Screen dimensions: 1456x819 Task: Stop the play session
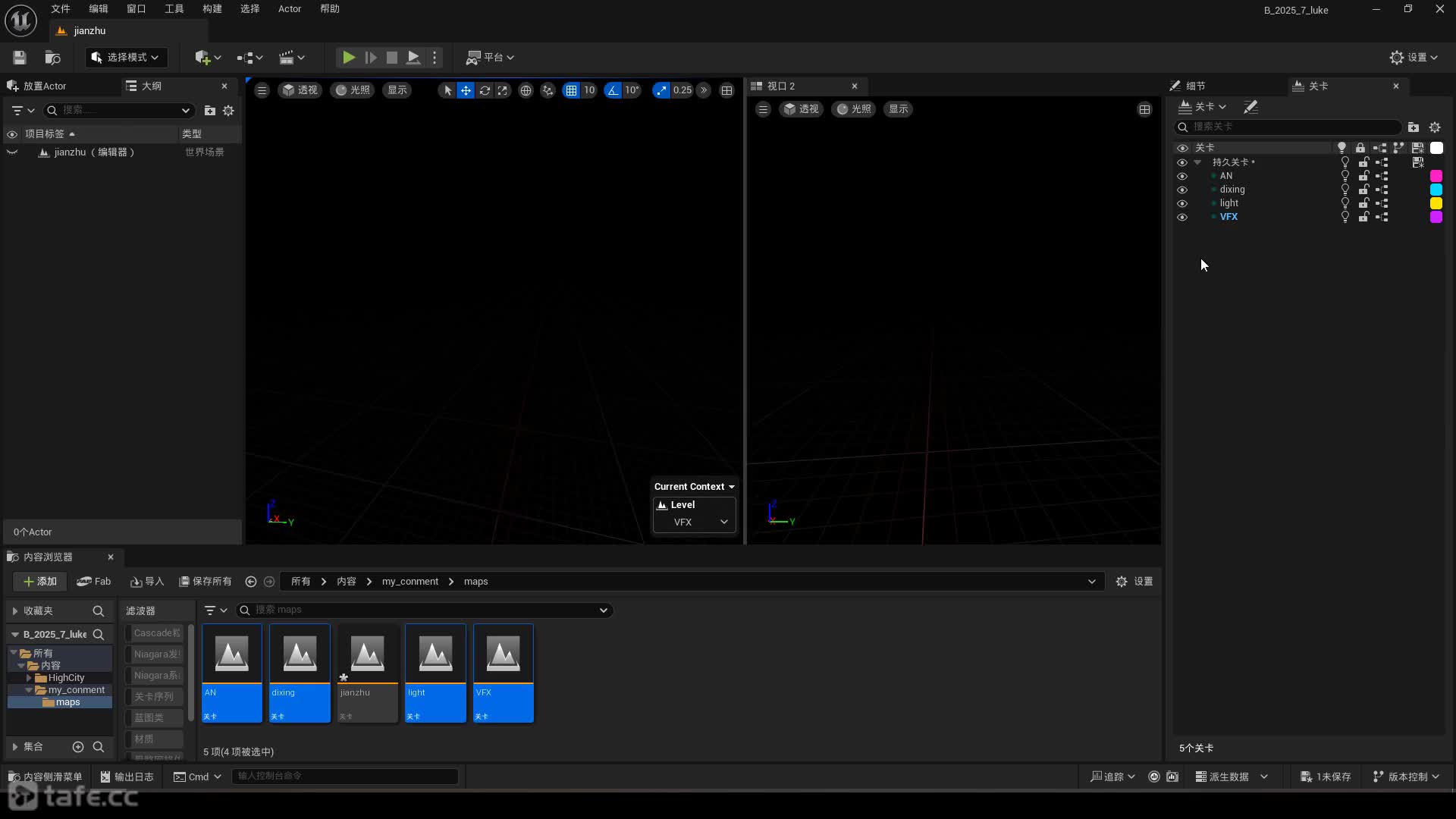point(391,57)
